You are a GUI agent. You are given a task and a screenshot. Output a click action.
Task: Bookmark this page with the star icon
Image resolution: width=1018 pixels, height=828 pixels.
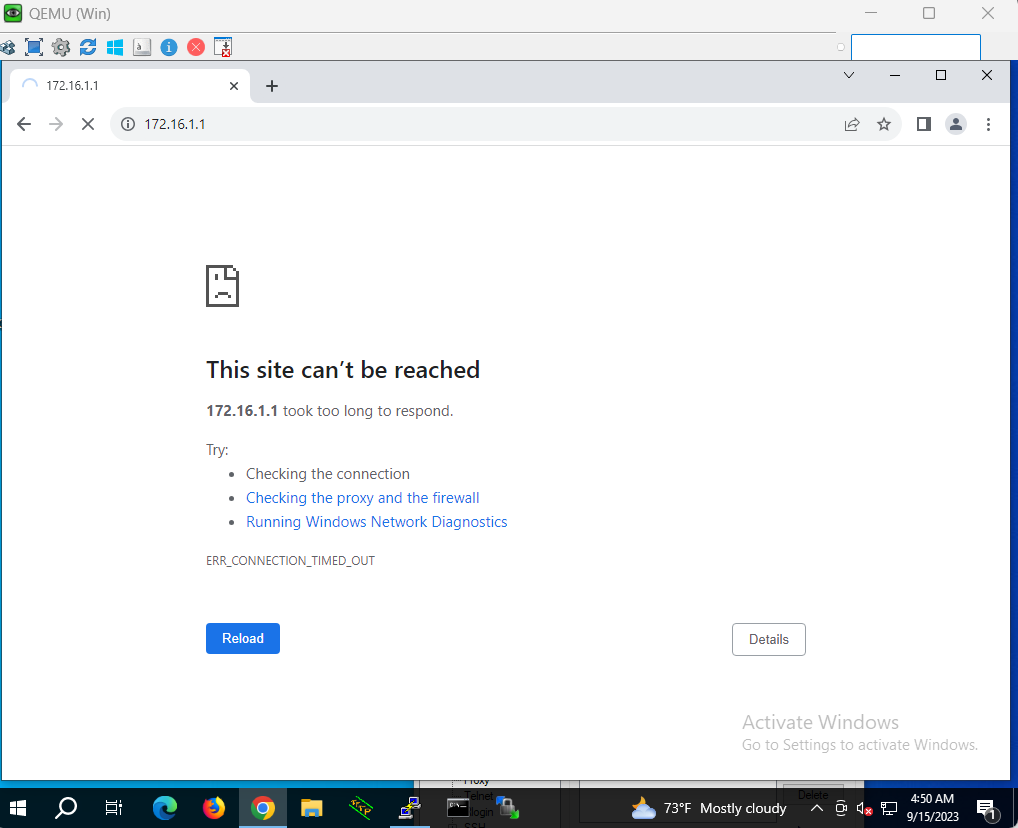884,124
